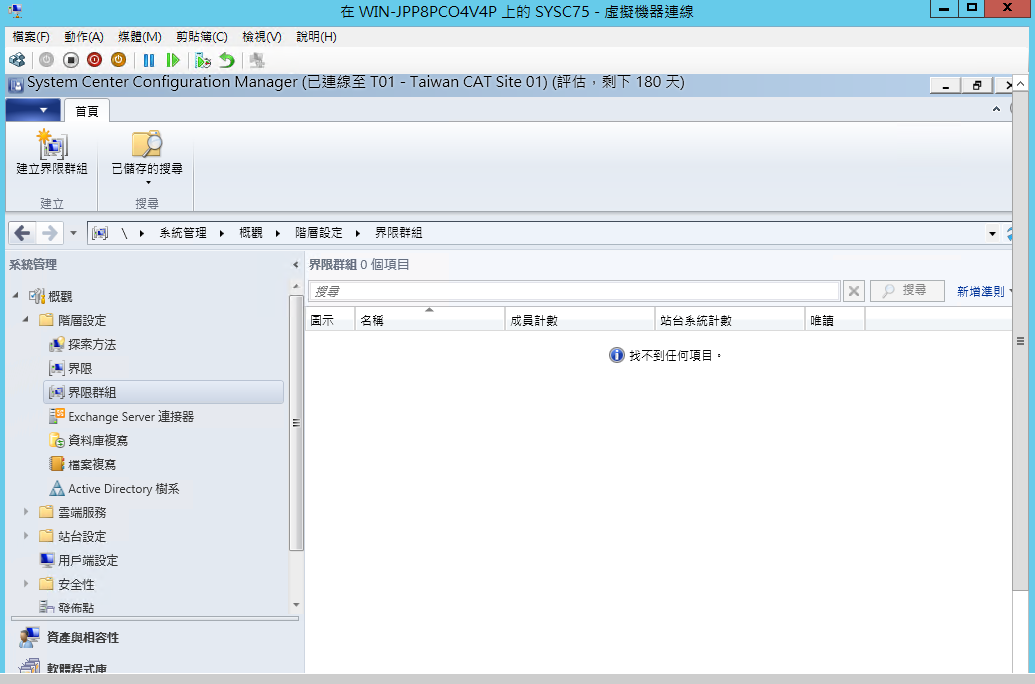Collapse the 系統管理 navigation pane
Viewport: 1035px width, 684px height.
click(296, 265)
